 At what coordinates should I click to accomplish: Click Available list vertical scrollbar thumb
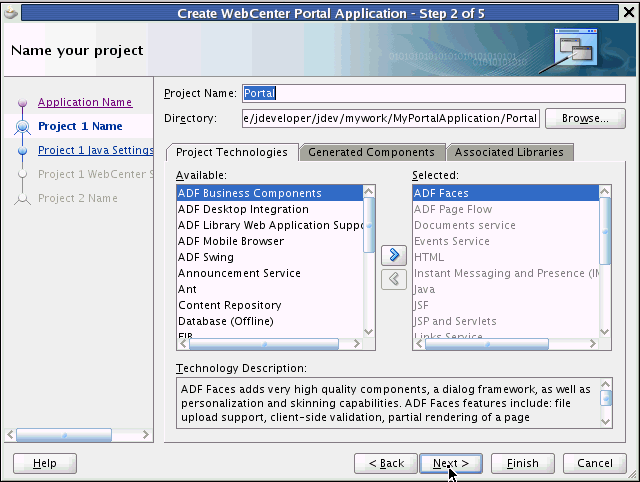pyautogui.click(x=369, y=225)
